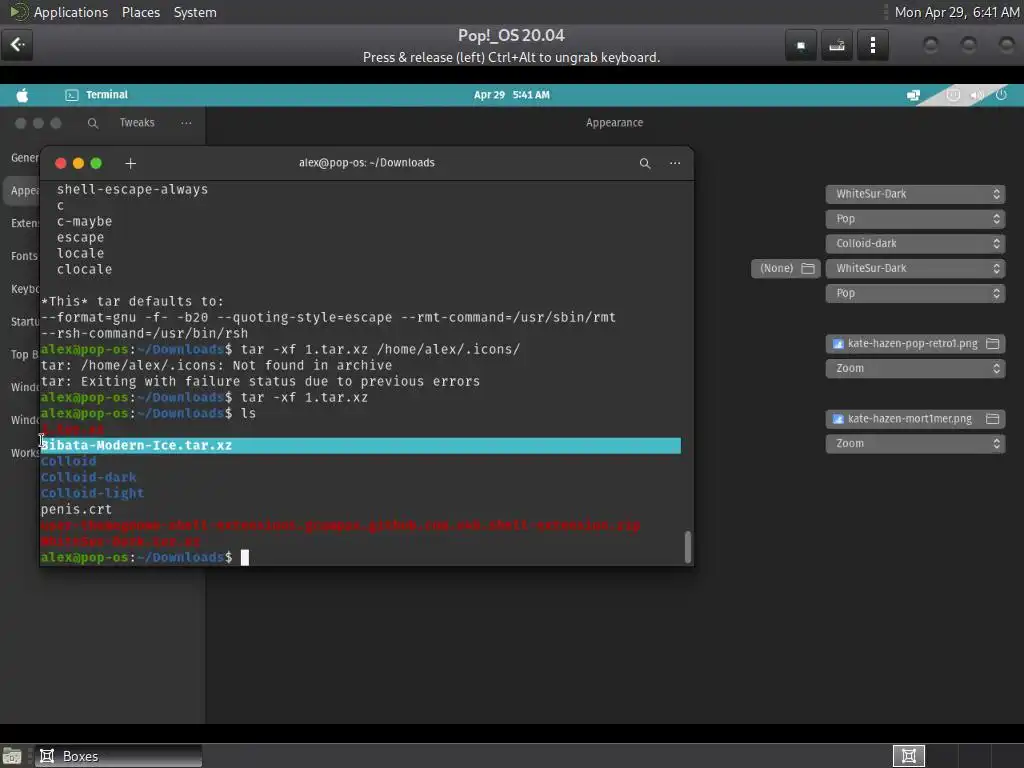The height and width of the screenshot is (768, 1024).
Task: Click the power icon in the guest top bar
Action: pyautogui.click(x=1001, y=95)
